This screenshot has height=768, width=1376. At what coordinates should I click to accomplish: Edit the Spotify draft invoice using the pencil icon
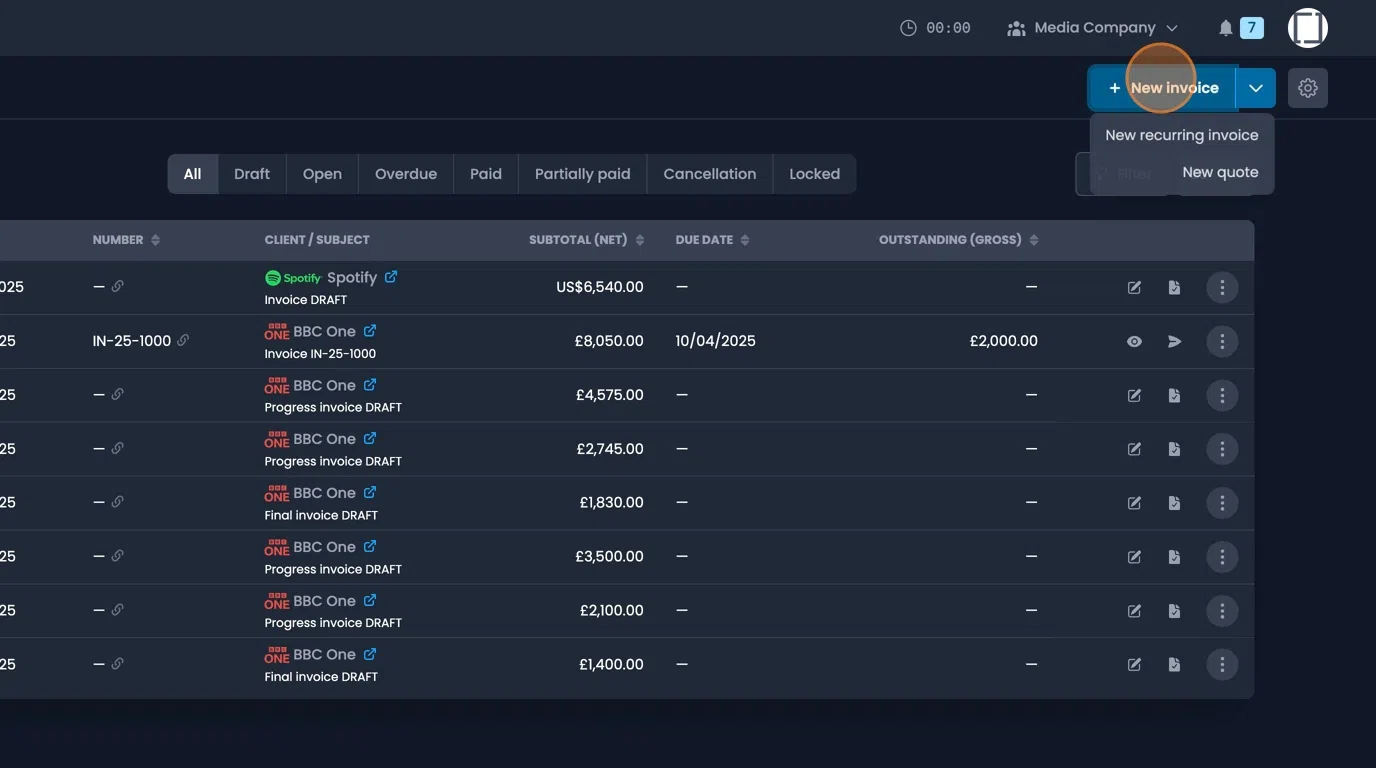tap(1134, 287)
